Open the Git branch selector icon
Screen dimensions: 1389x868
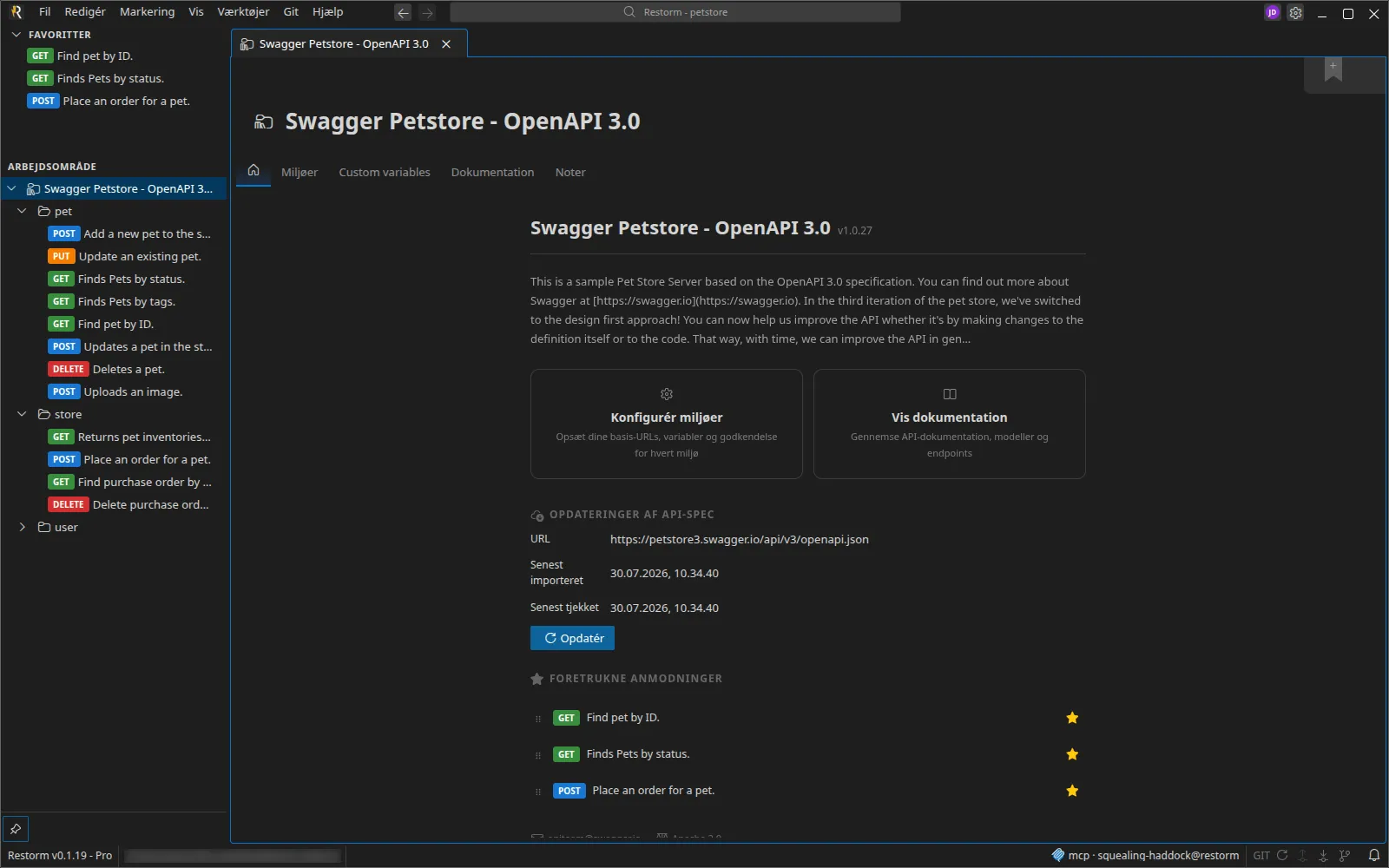tap(1345, 855)
